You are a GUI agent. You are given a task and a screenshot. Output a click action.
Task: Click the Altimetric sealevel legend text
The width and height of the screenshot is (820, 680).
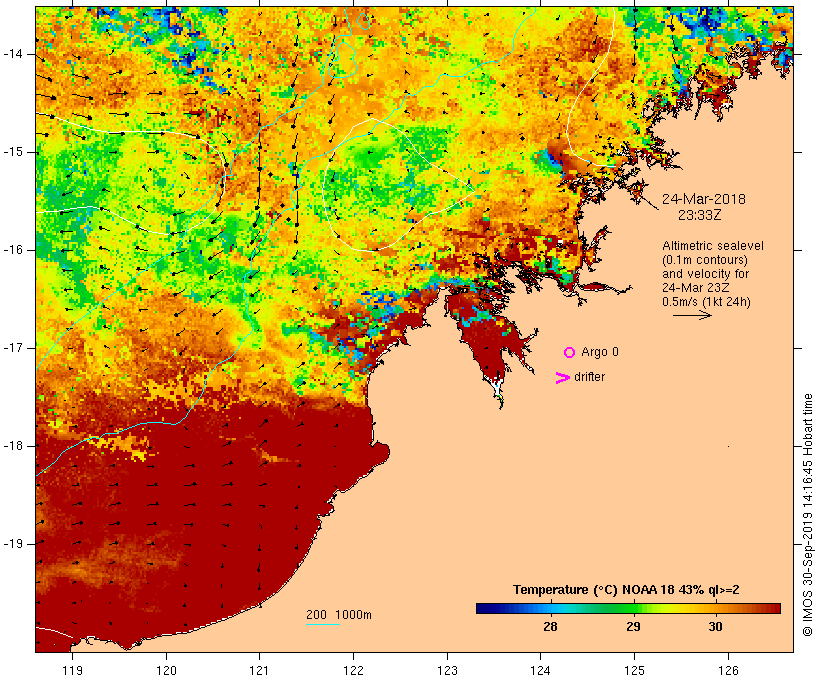pyautogui.click(x=713, y=246)
